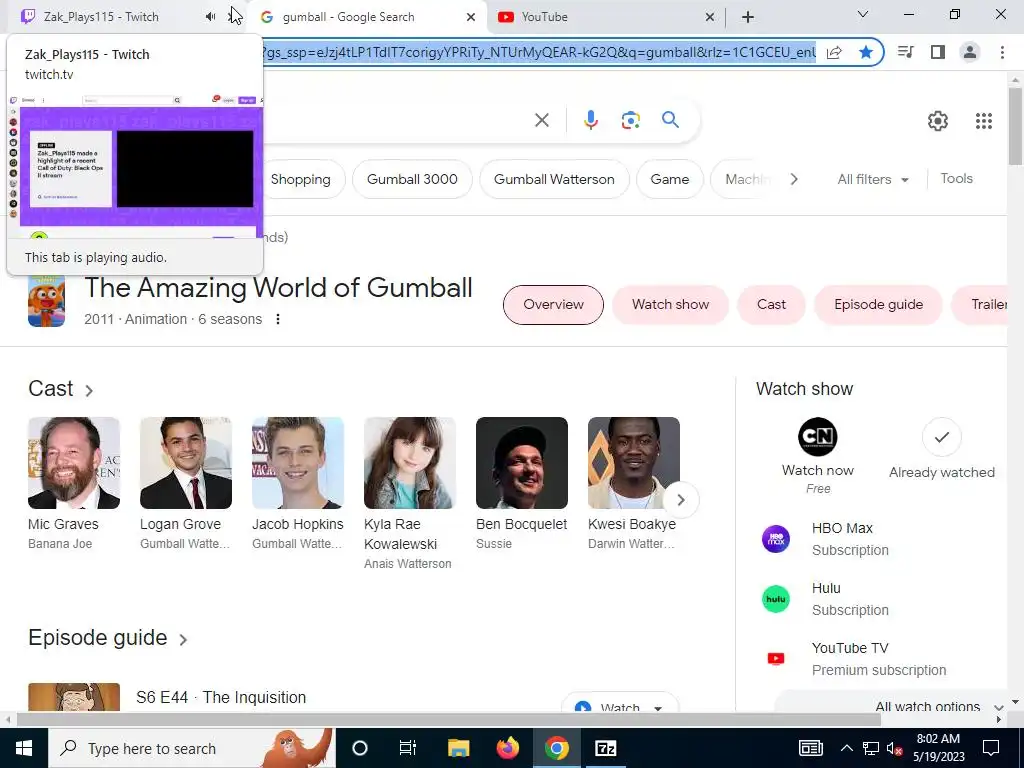Open 7-Zip from taskbar
1024x768 pixels.
tap(605, 748)
